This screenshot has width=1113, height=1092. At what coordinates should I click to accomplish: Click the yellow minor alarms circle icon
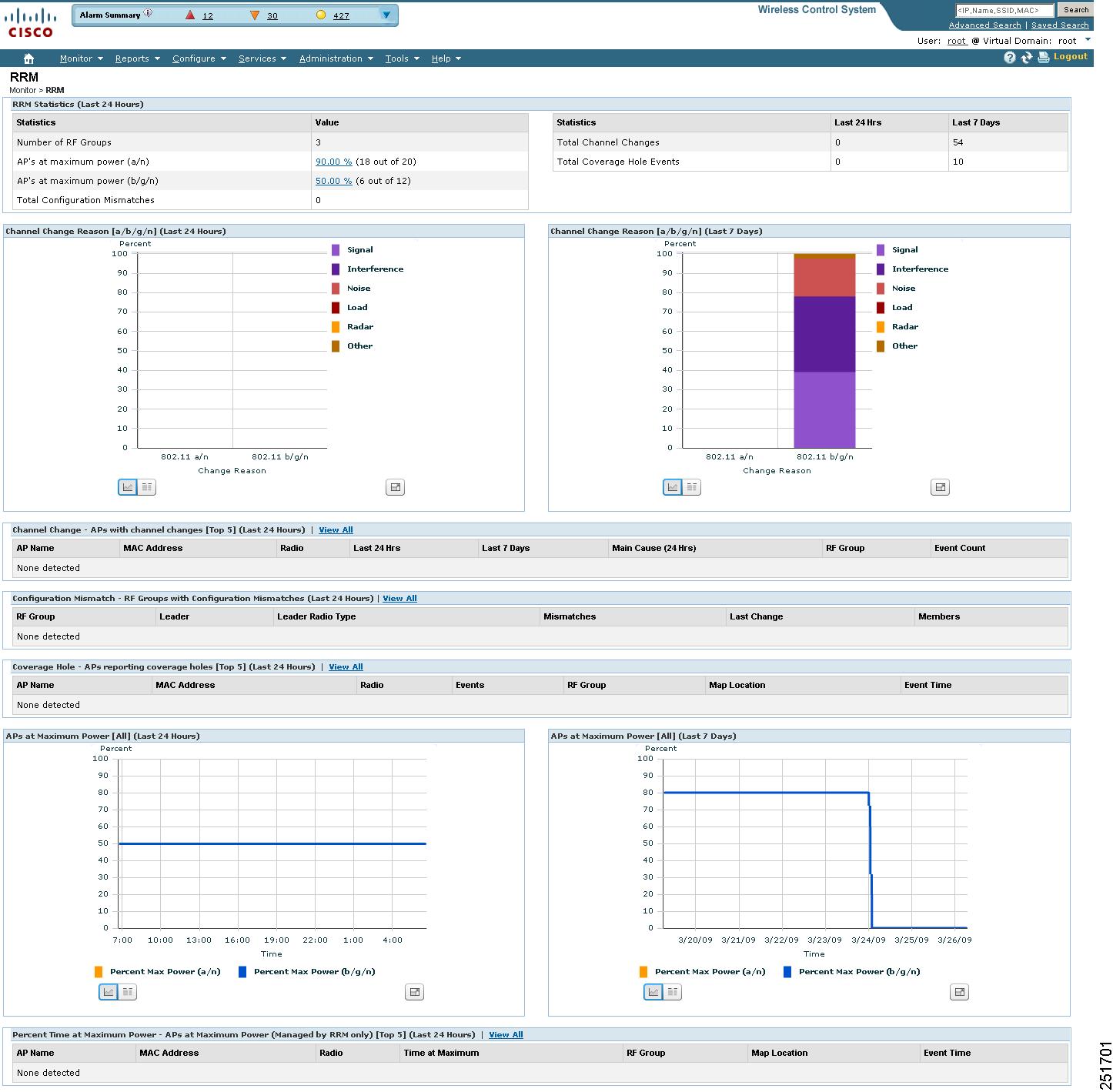tap(321, 15)
